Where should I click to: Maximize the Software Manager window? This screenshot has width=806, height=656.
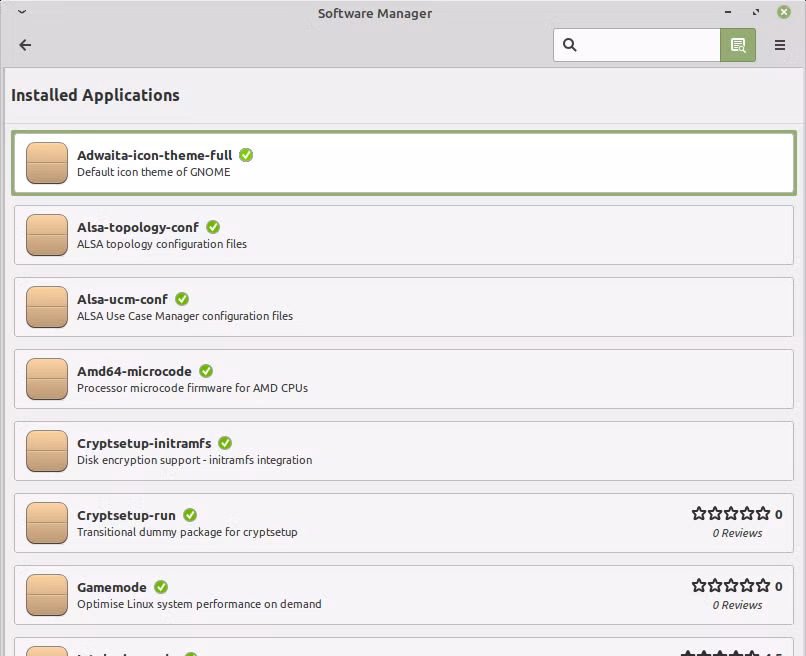(x=756, y=12)
